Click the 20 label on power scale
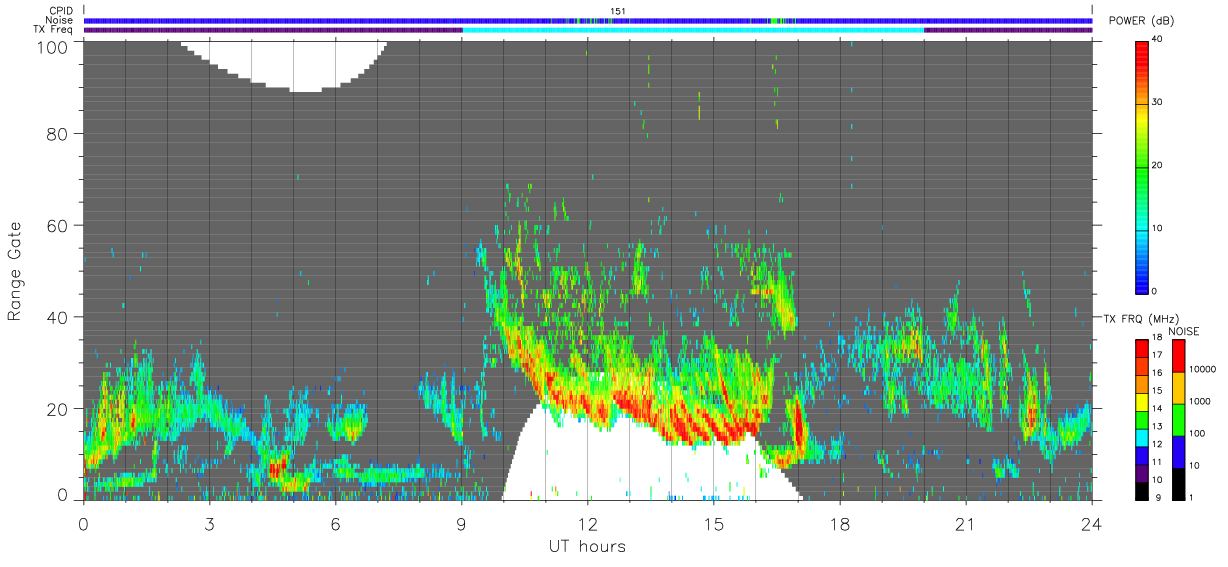This screenshot has height=567, width=1228. coord(1159,166)
